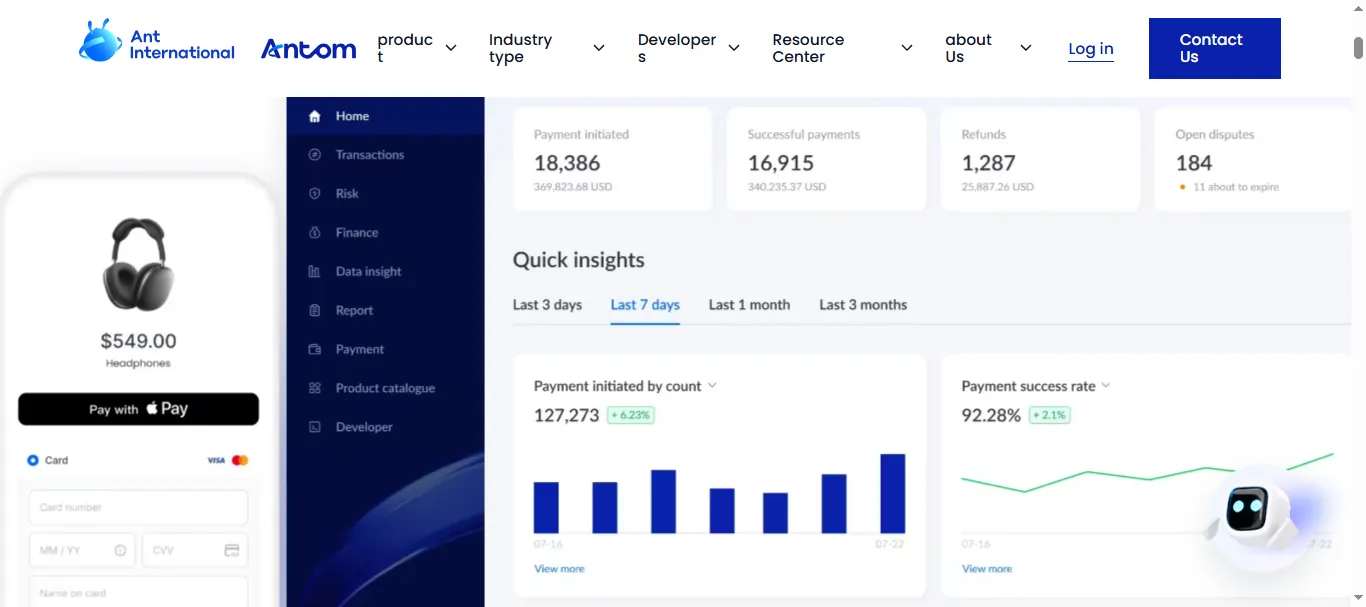Screen dimensions: 1366x607
Task: Click the Payment initiated 18,386 card
Action: (x=612, y=160)
